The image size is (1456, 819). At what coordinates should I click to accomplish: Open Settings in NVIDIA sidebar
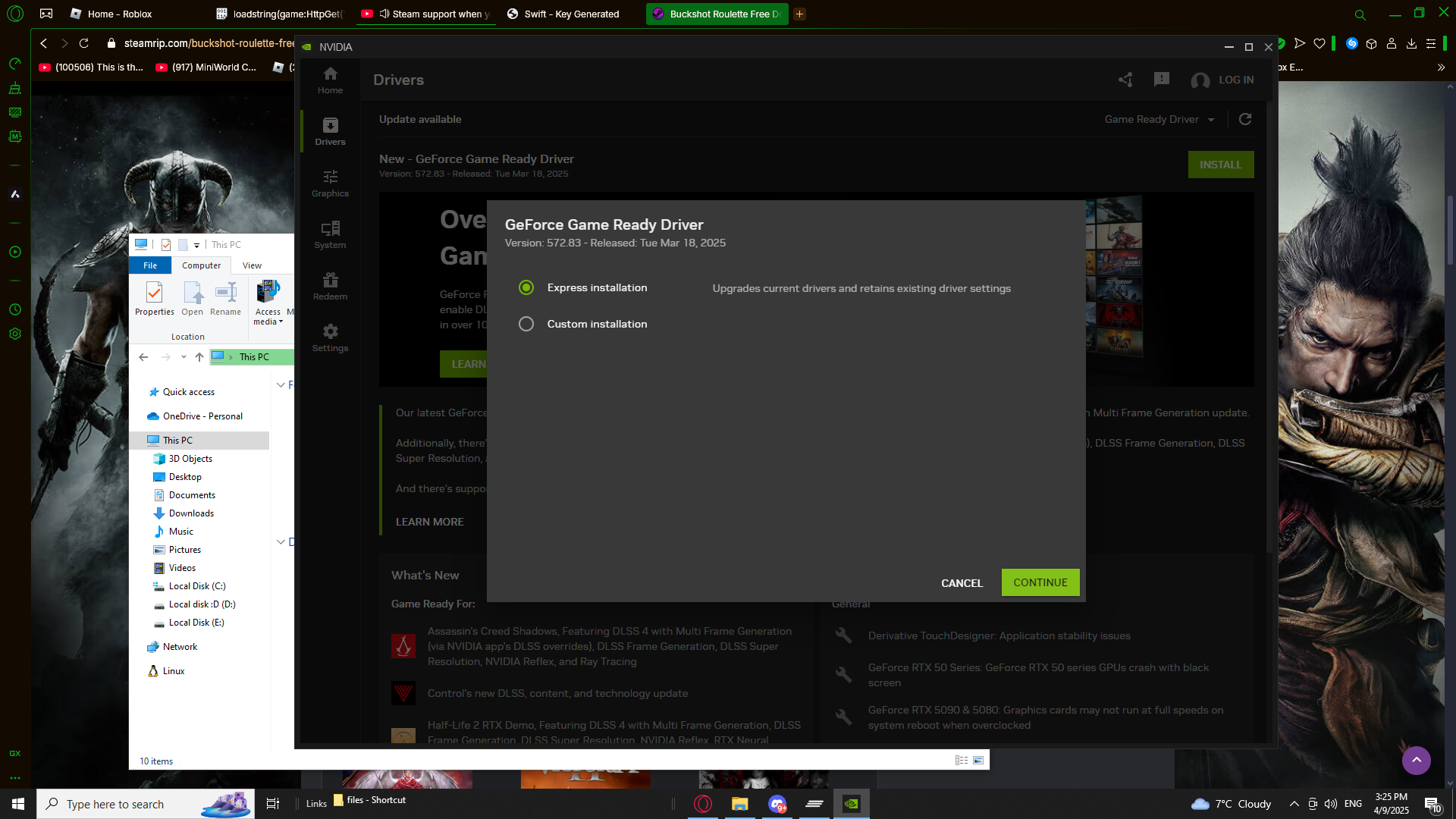click(330, 338)
